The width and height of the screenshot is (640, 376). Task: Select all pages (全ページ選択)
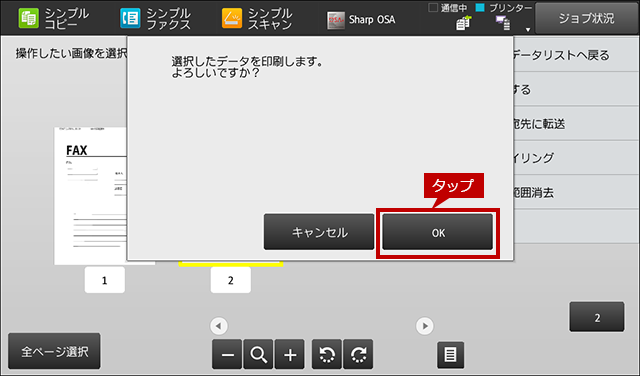click(54, 351)
